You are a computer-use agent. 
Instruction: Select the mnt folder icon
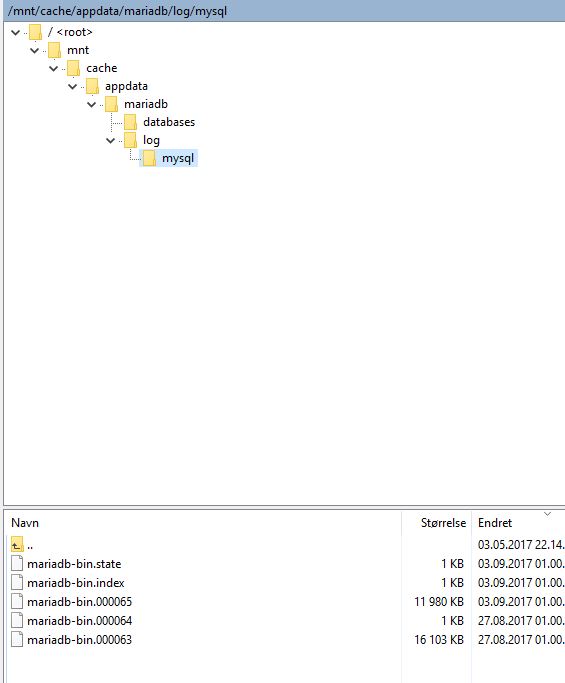click(54, 50)
